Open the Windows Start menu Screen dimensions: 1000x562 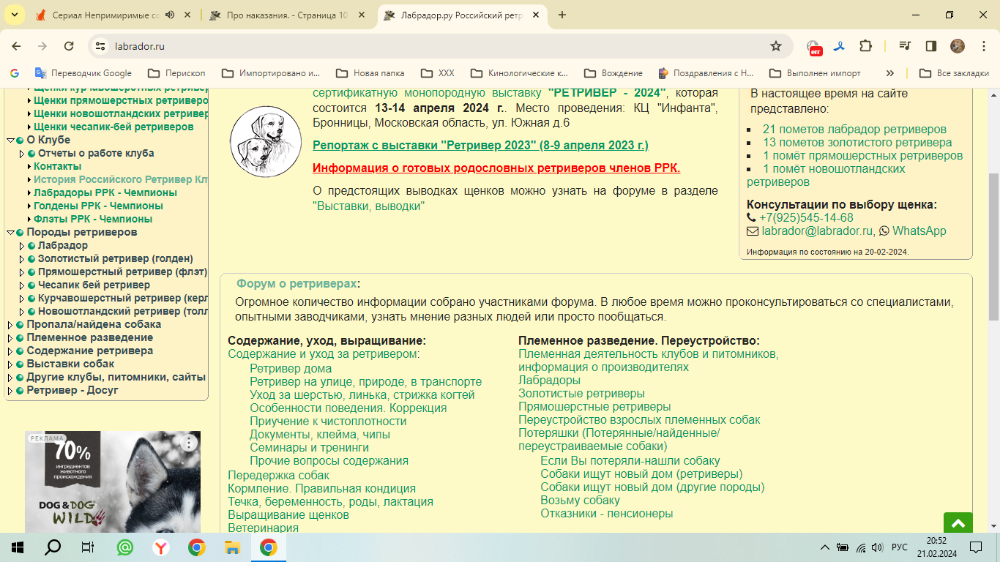(x=17, y=547)
